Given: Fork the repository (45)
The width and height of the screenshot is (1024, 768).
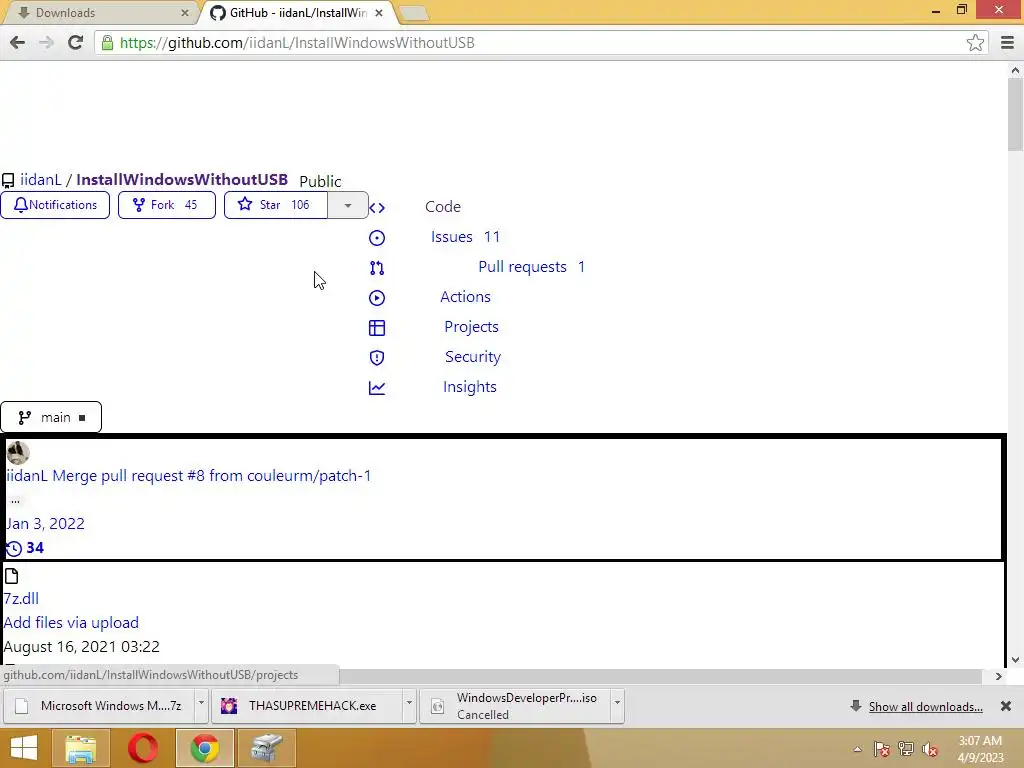Looking at the screenshot, I should coord(167,205).
